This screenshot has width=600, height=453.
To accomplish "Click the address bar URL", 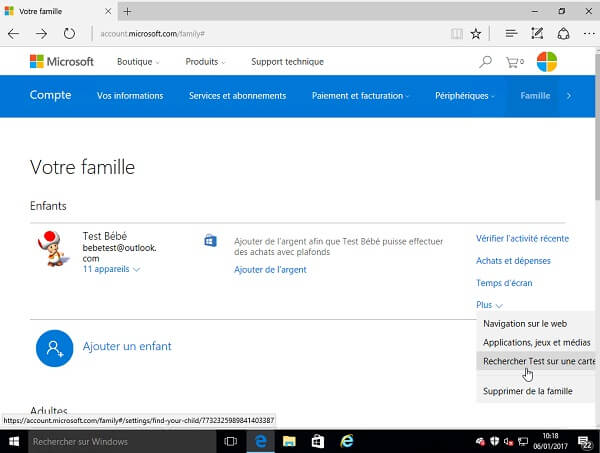I will (153, 34).
